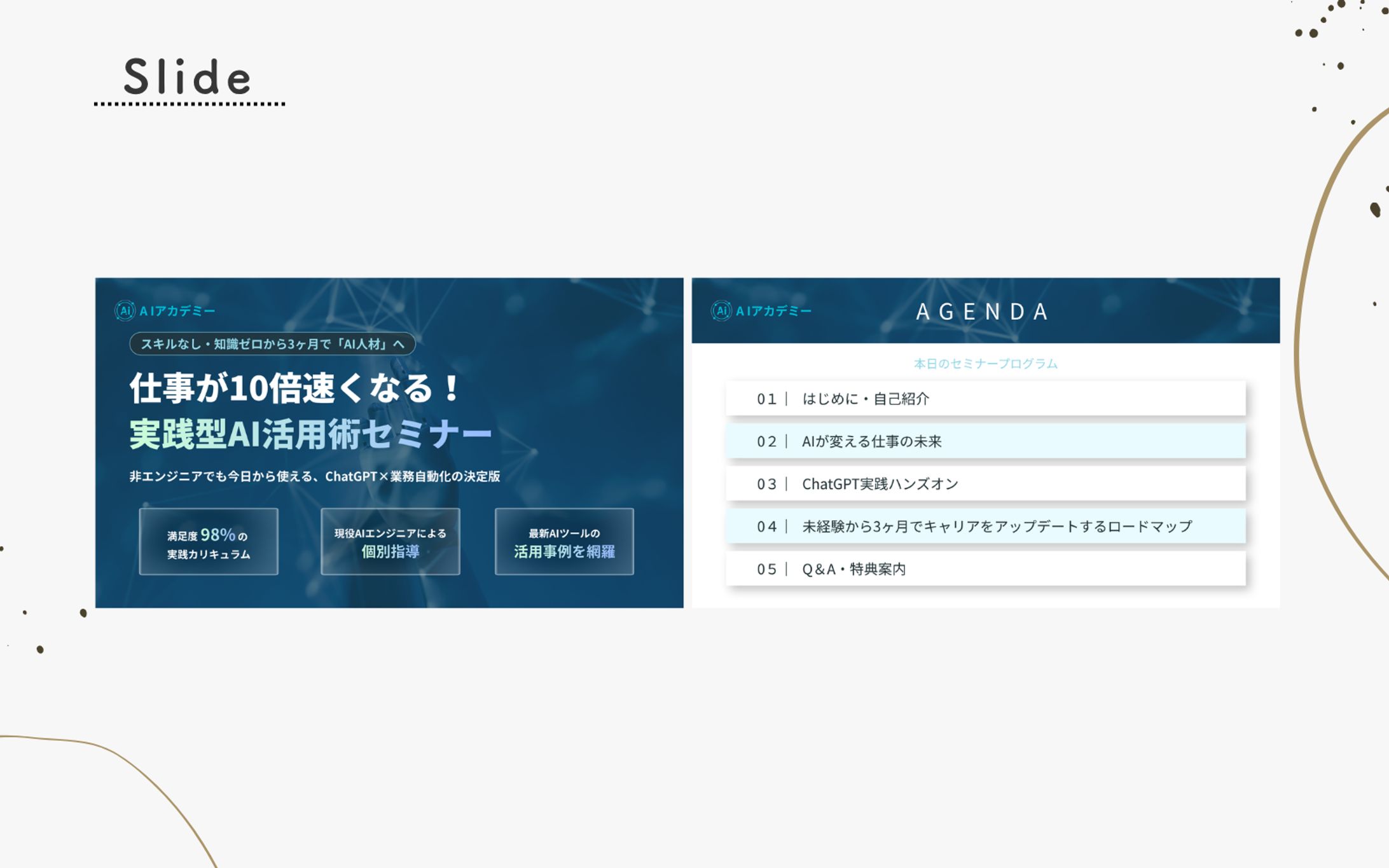Select agenda row 03 'ChatGPT実践ハンズオン'

point(986,484)
